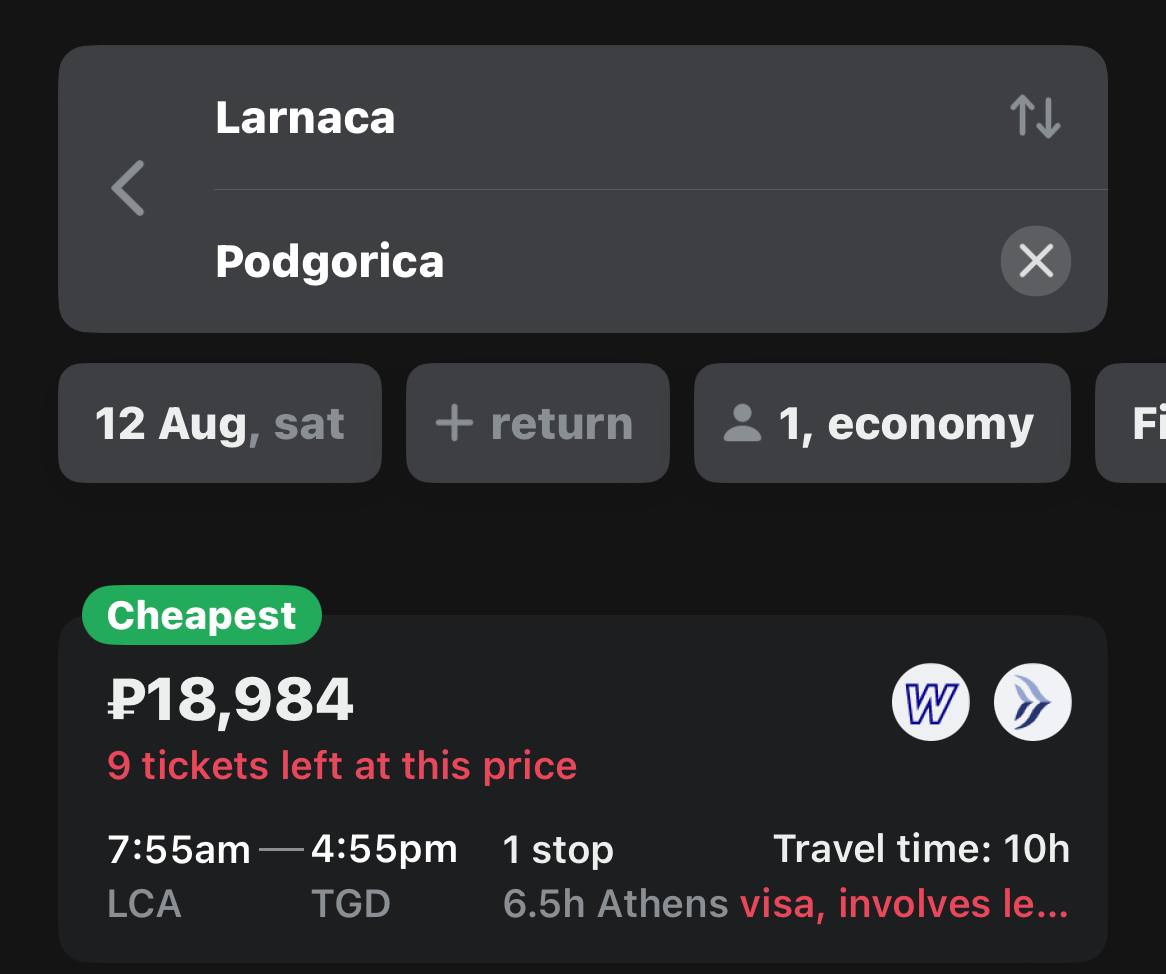
Task: Tap the passenger person icon
Action: click(742, 423)
